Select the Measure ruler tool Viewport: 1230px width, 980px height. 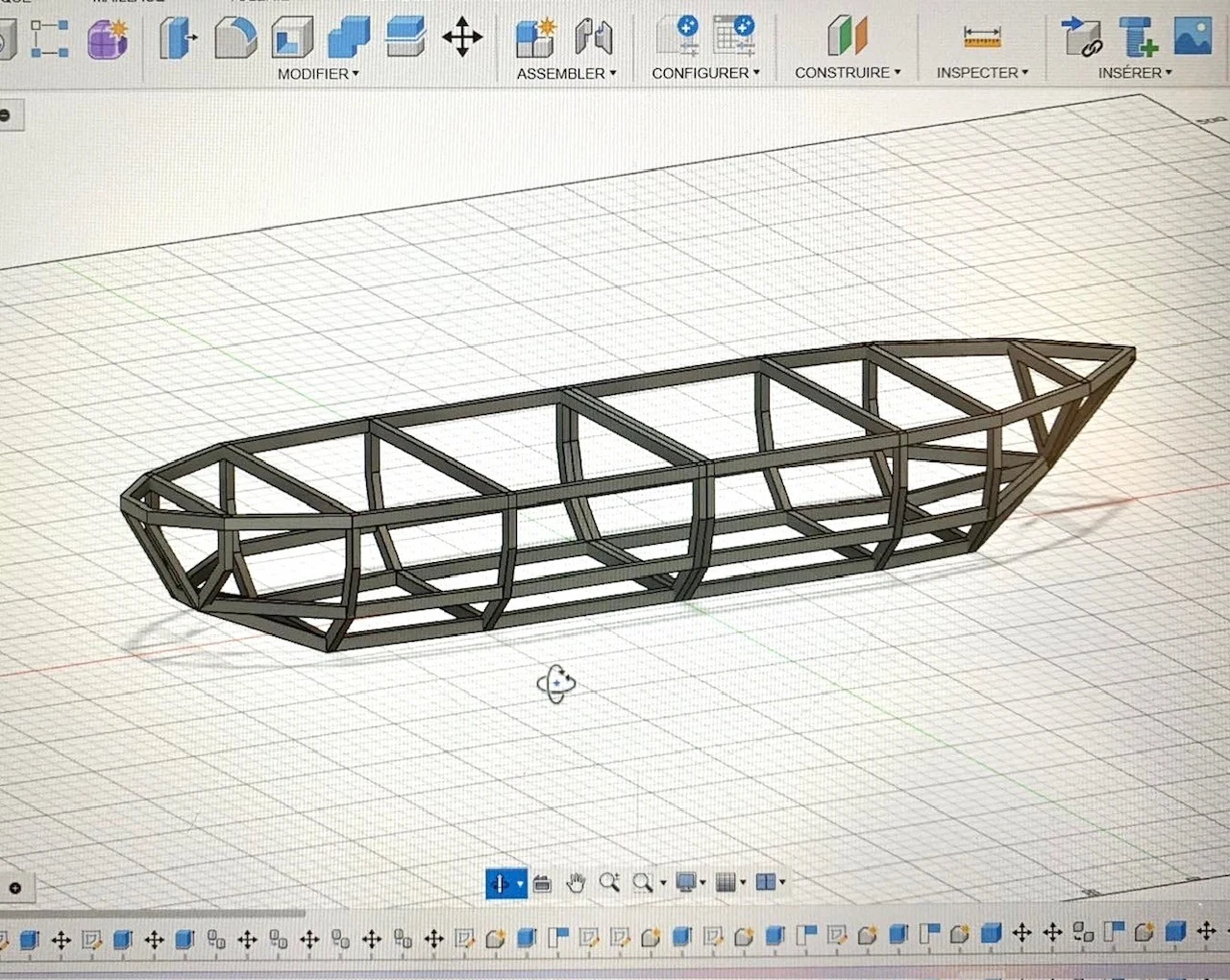(982, 37)
